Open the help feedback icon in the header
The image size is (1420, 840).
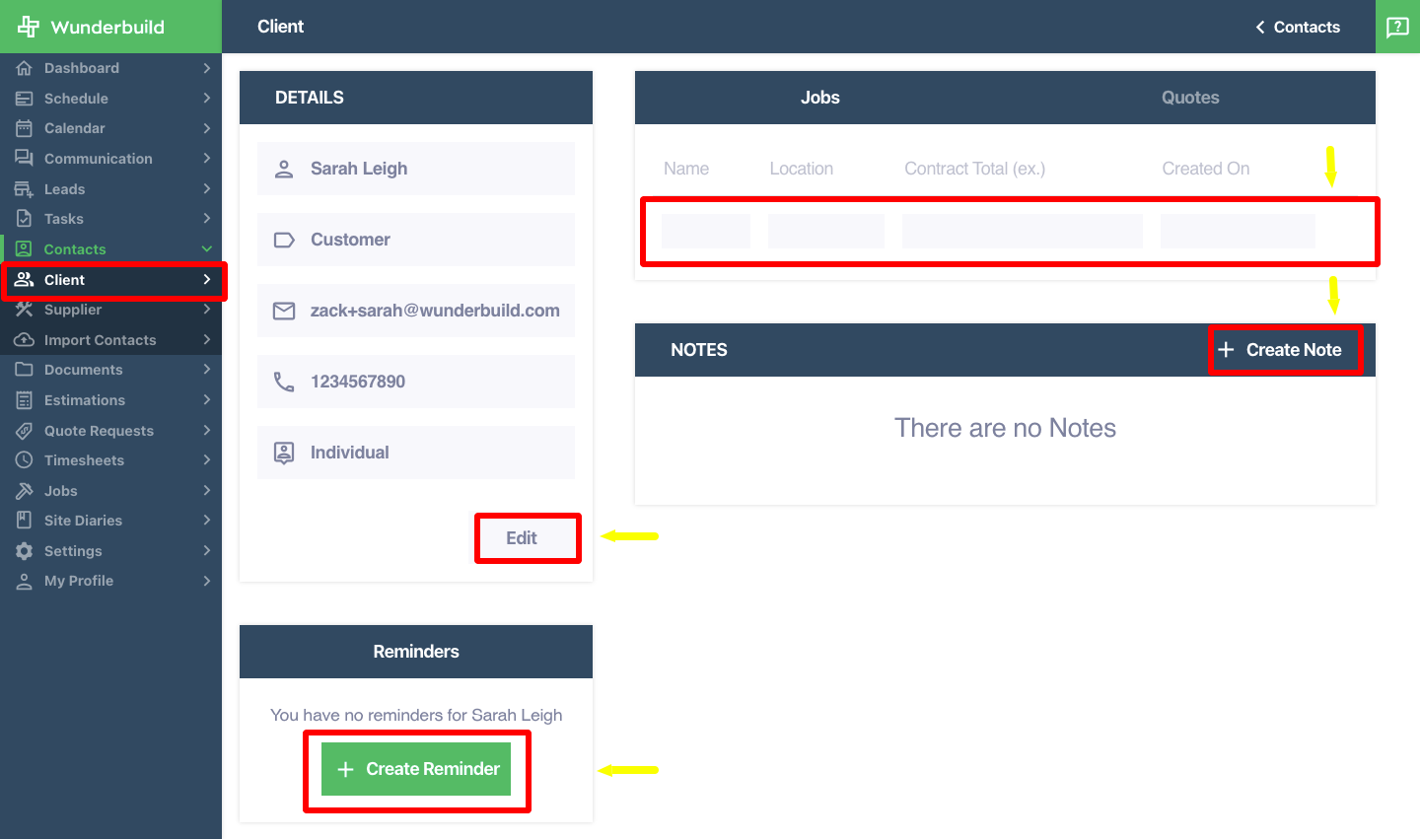(x=1397, y=27)
